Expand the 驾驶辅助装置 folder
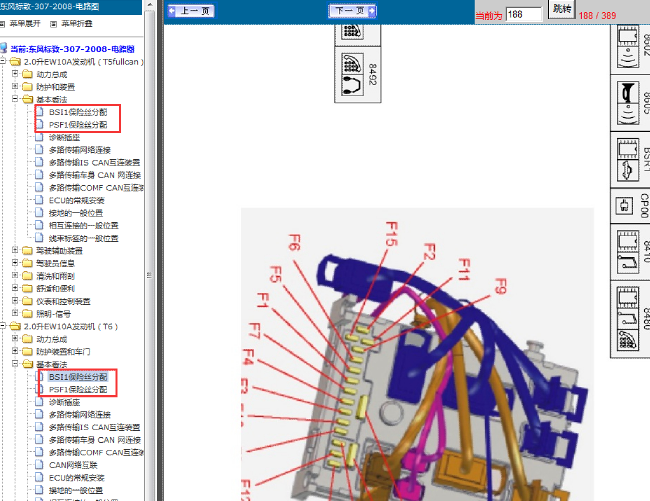The image size is (650, 501). click(x=15, y=250)
